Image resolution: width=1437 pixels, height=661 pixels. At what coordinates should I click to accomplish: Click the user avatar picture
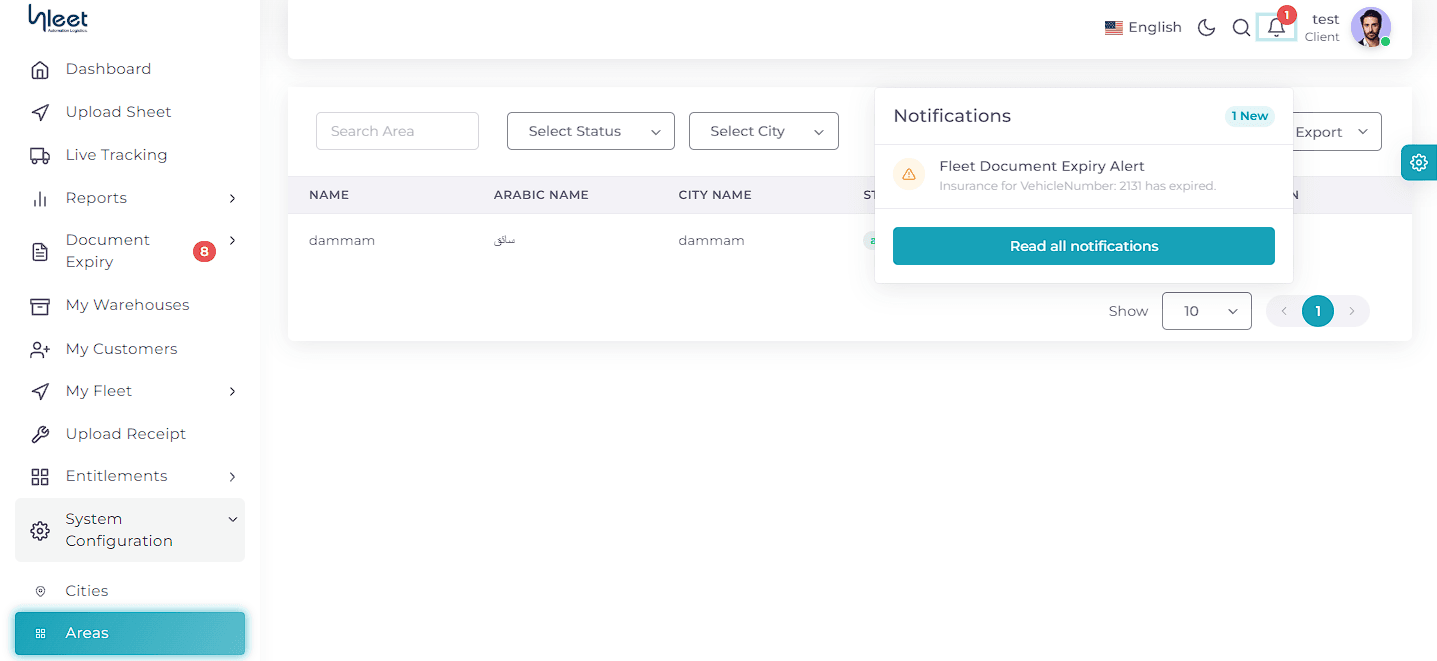point(1370,27)
